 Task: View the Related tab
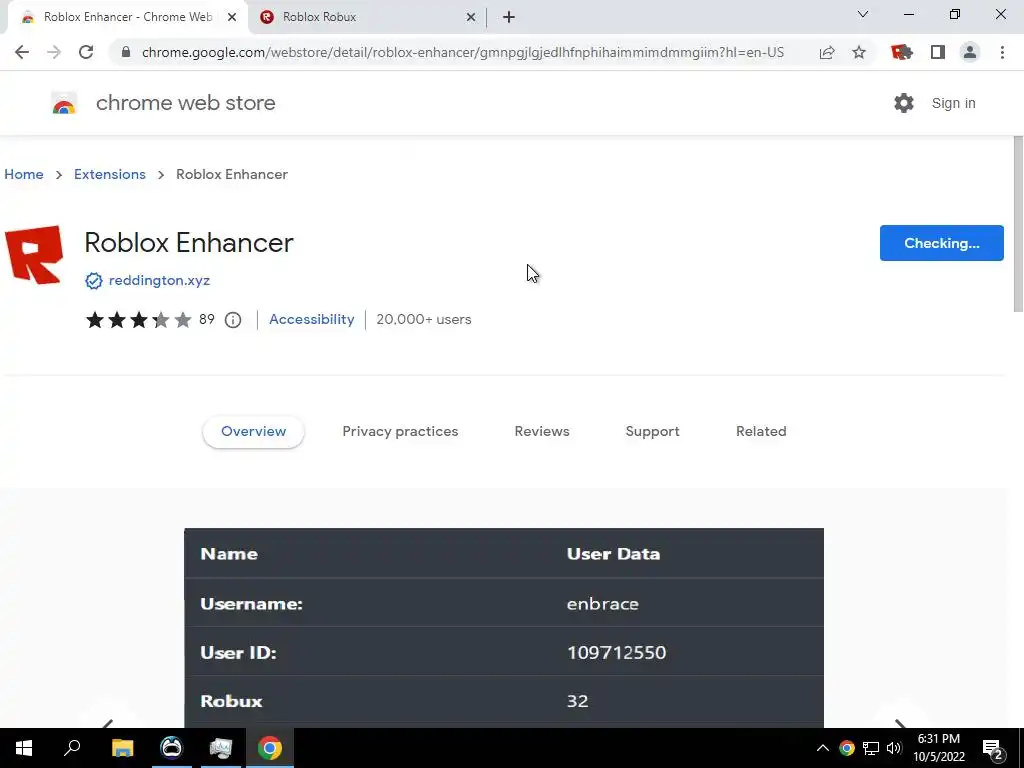(x=761, y=432)
